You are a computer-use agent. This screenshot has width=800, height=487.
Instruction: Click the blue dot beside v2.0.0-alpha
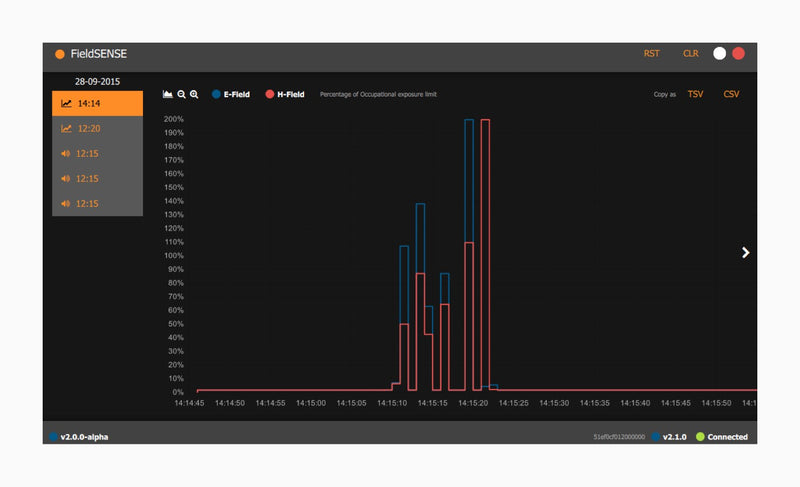click(52, 437)
